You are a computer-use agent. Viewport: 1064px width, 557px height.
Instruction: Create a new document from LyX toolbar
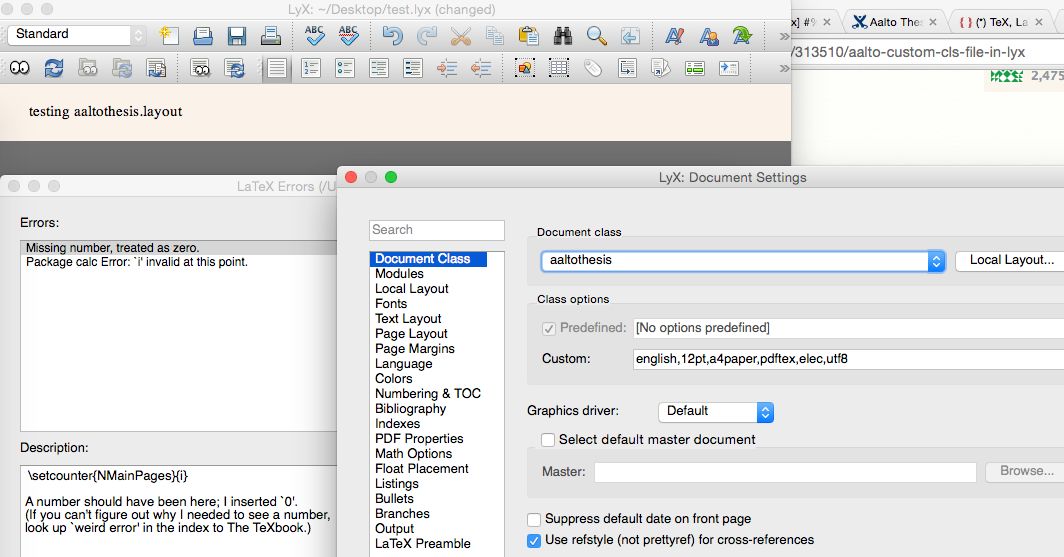click(168, 35)
